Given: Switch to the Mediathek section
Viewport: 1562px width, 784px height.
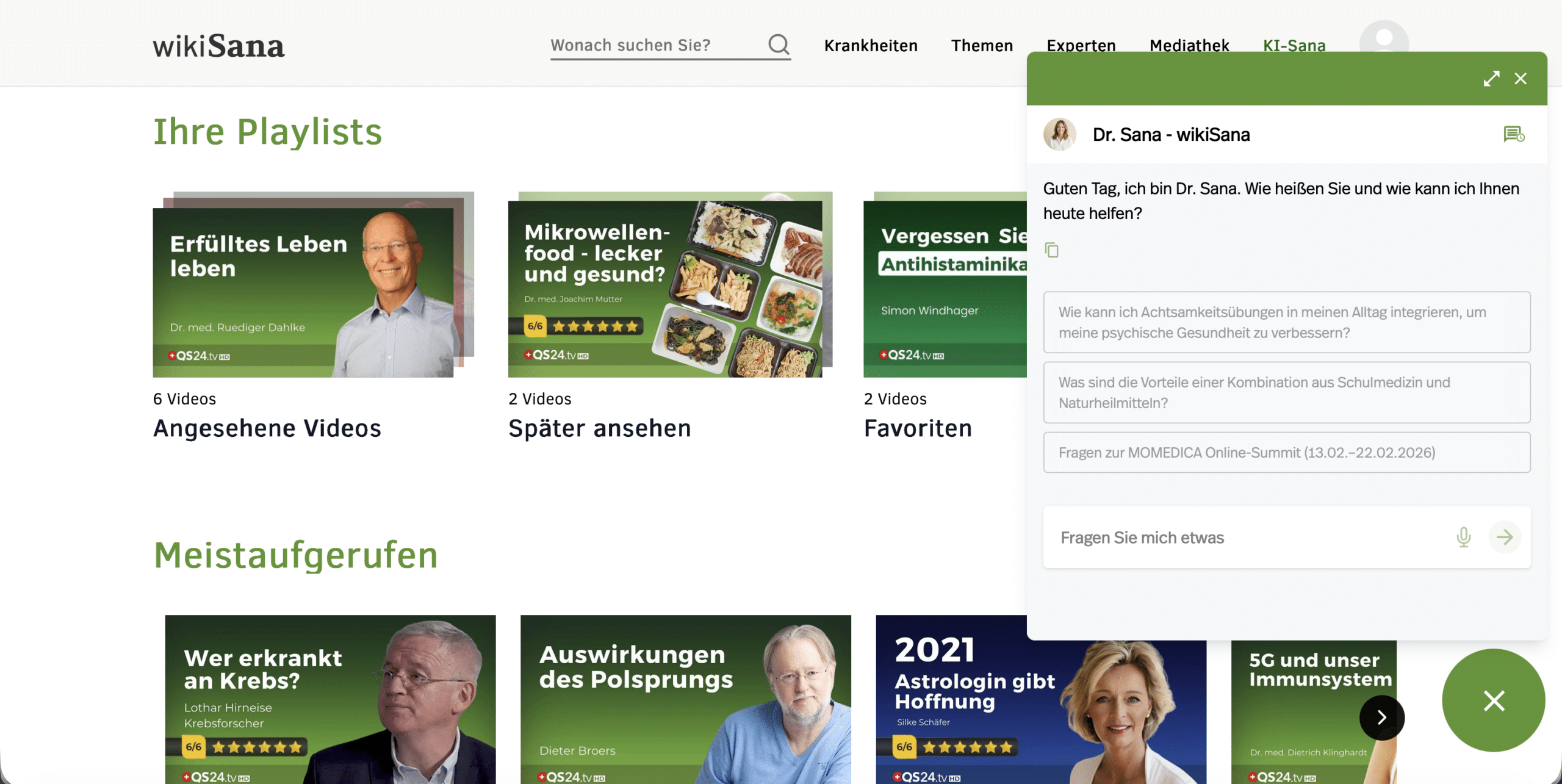Looking at the screenshot, I should click(1189, 43).
